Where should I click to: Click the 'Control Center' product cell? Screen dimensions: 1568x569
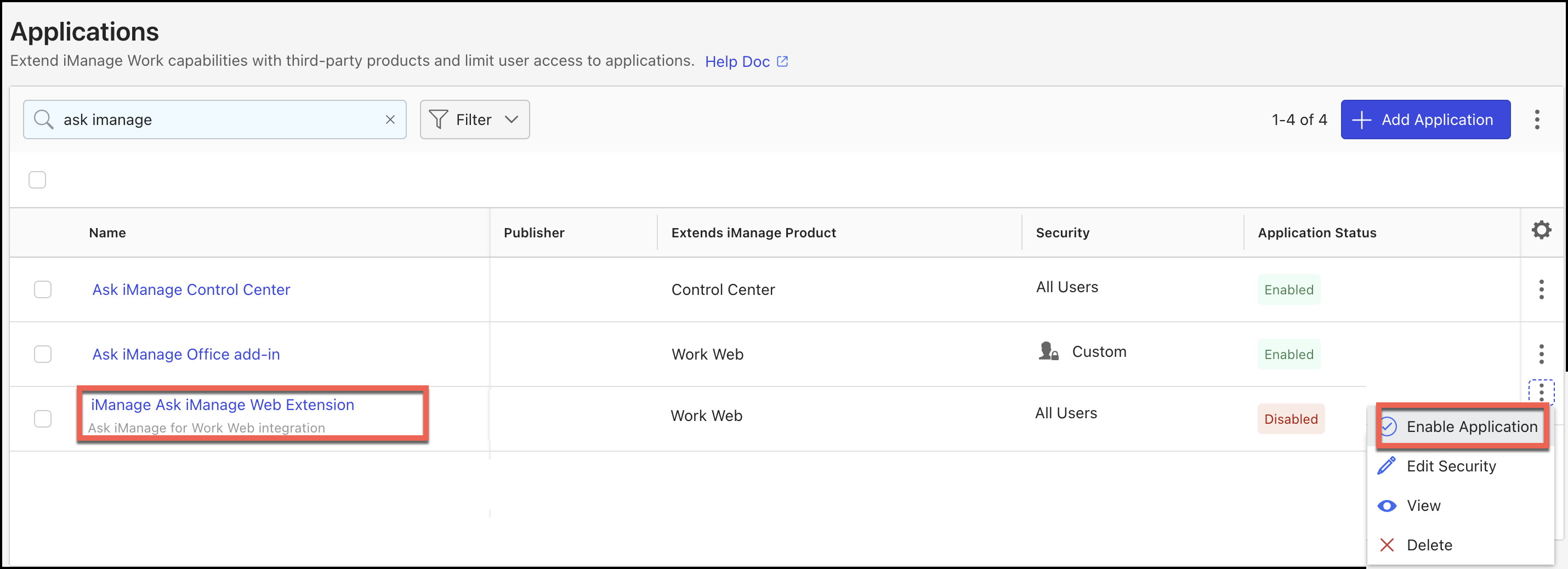(x=723, y=289)
